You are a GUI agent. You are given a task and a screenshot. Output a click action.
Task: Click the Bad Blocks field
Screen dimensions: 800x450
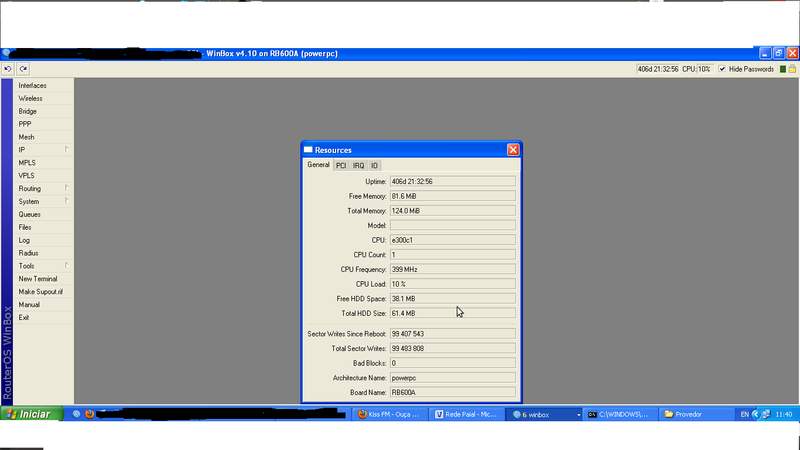(453, 363)
